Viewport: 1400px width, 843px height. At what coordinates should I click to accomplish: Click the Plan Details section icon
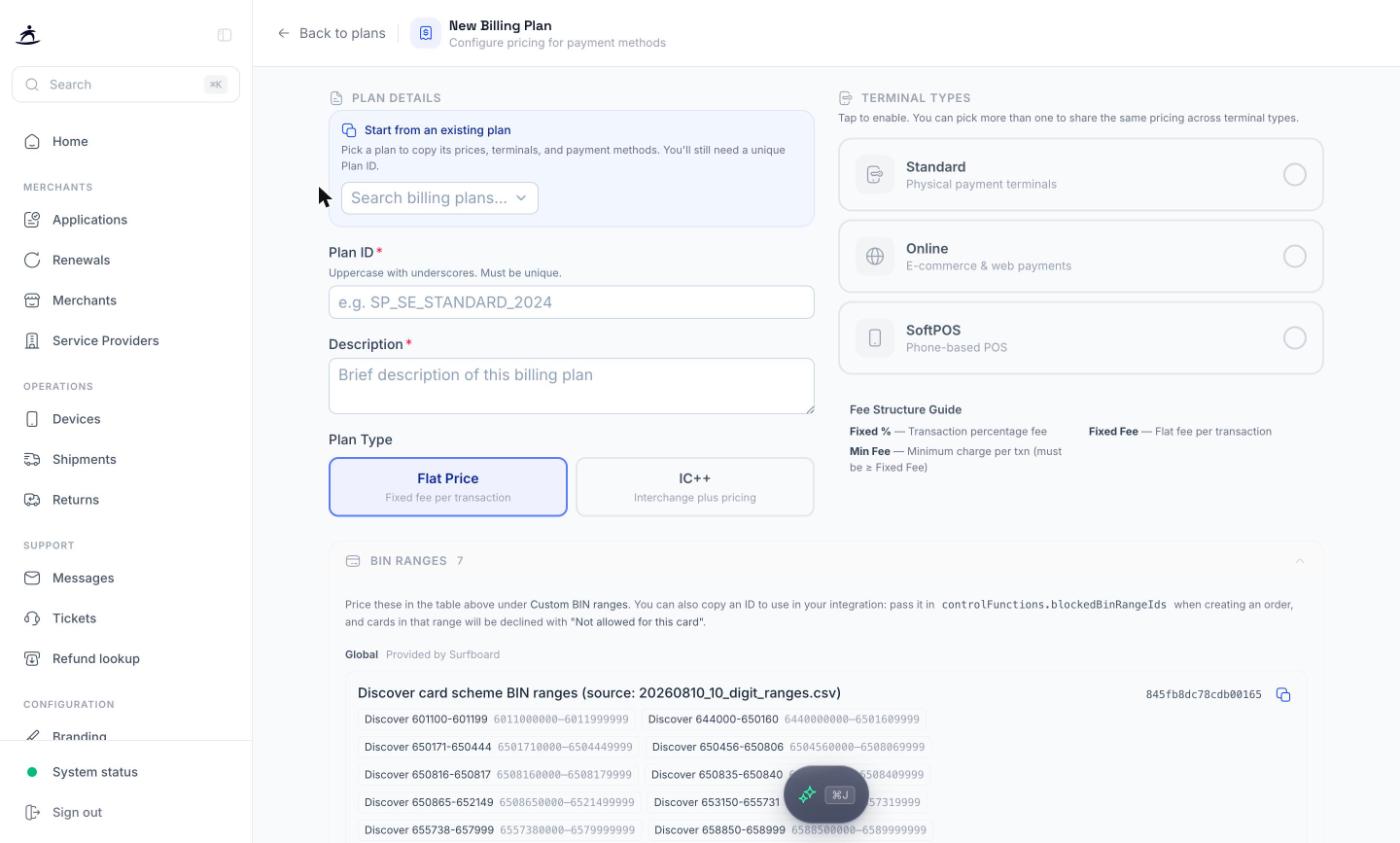pos(336,98)
